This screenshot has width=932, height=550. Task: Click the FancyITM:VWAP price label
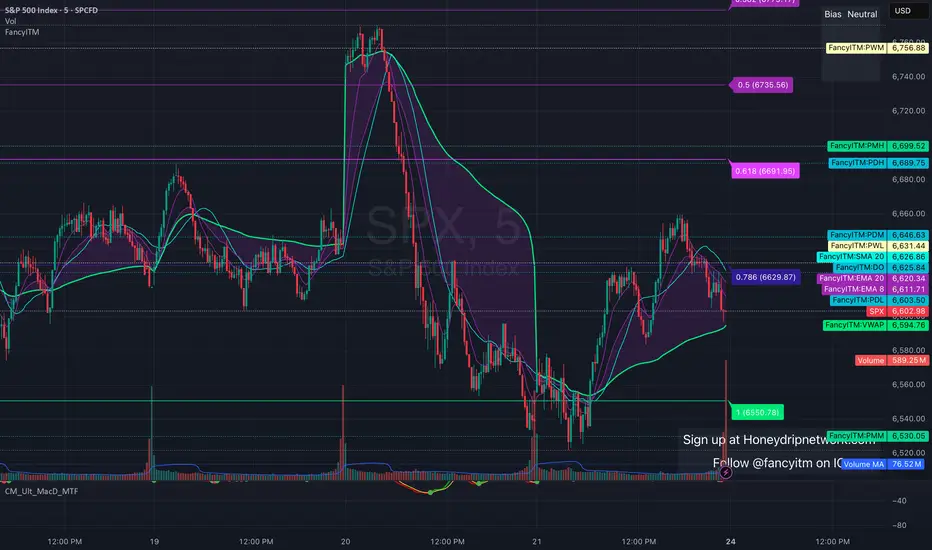pos(875,325)
